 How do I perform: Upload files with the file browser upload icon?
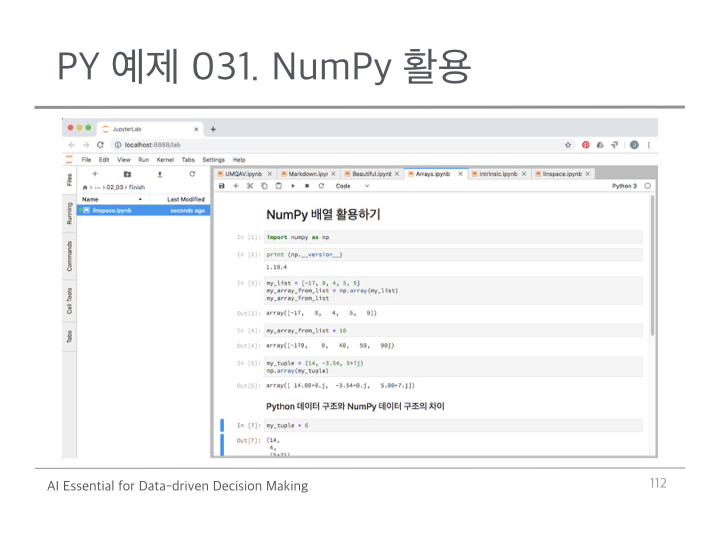160,174
